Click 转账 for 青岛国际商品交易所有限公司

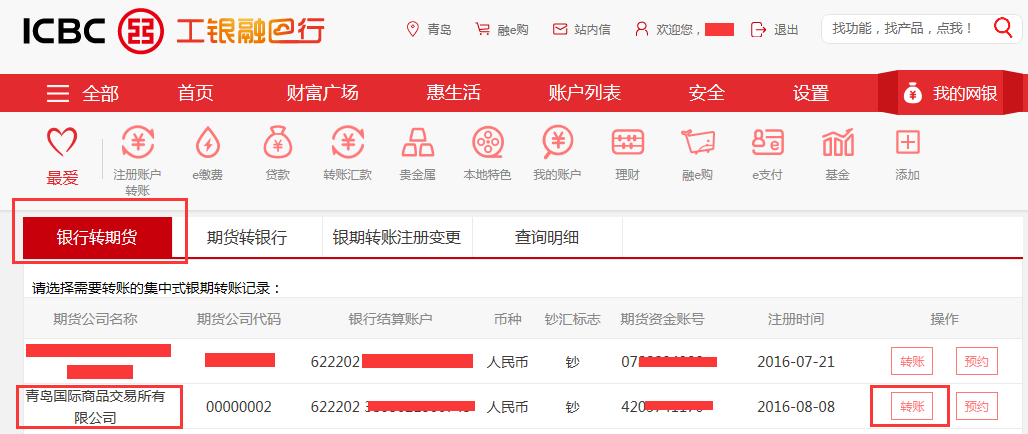pos(912,406)
